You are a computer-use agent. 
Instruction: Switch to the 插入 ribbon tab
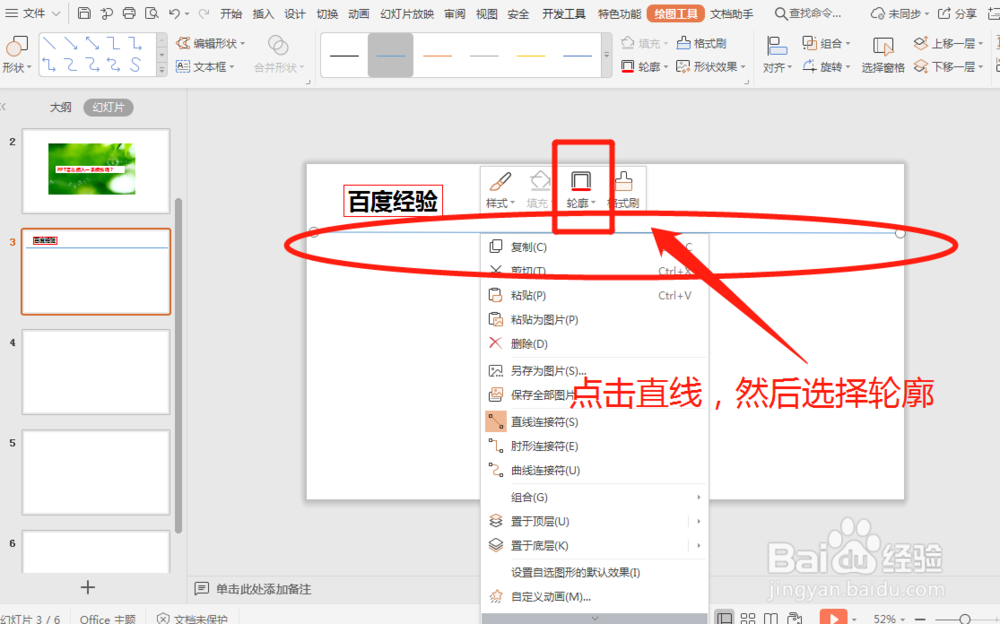(263, 13)
